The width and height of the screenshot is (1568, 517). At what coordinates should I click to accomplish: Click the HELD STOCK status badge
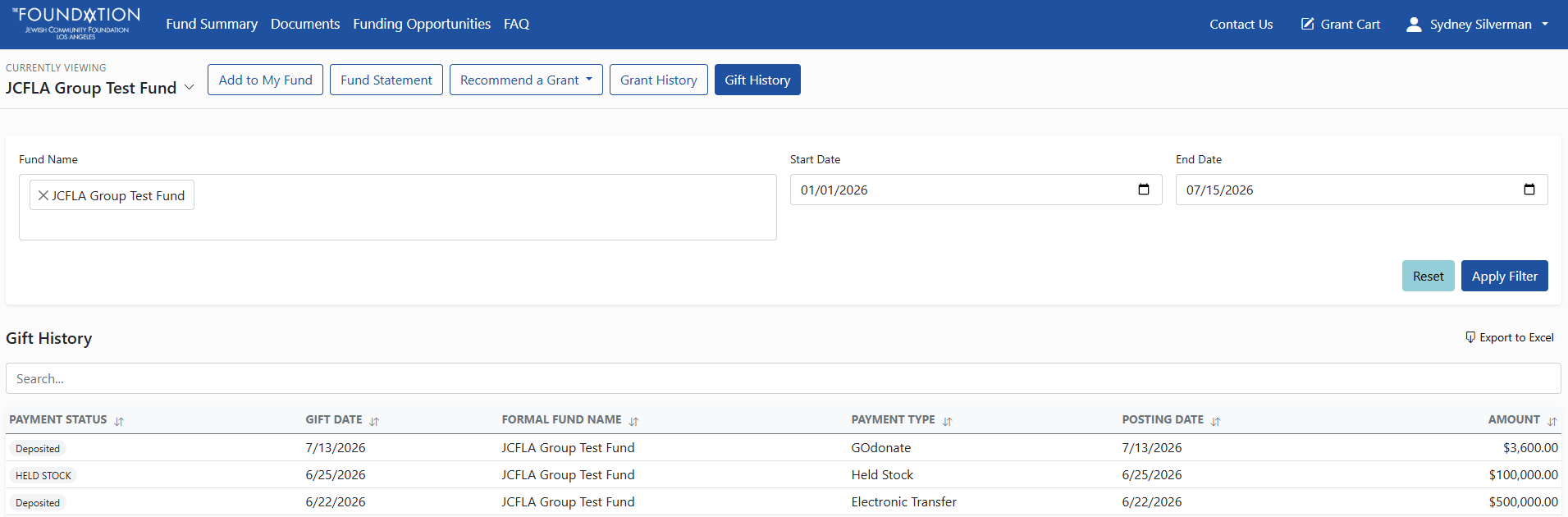click(43, 475)
